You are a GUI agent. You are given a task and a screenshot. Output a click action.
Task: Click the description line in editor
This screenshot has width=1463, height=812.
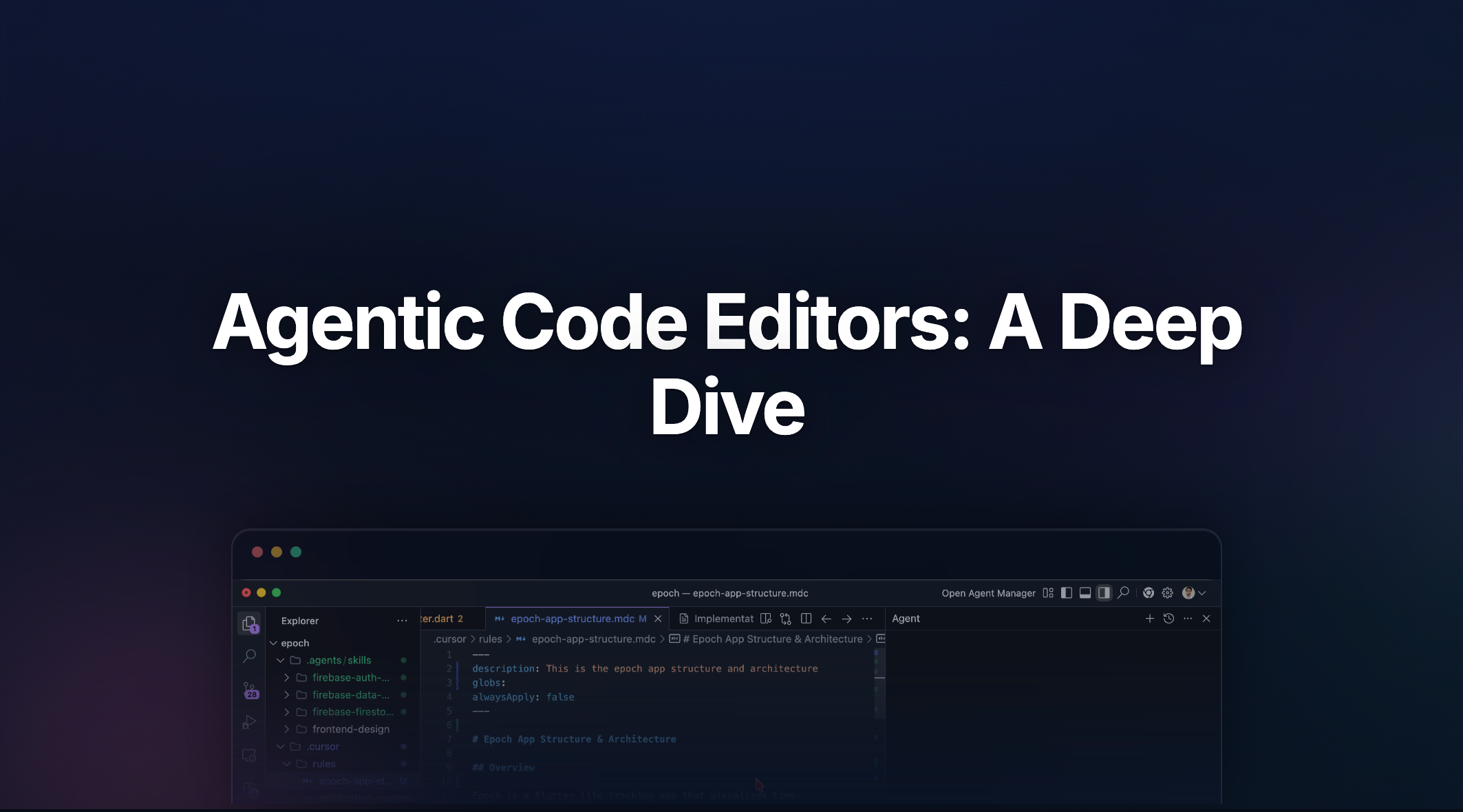pyautogui.click(x=645, y=669)
